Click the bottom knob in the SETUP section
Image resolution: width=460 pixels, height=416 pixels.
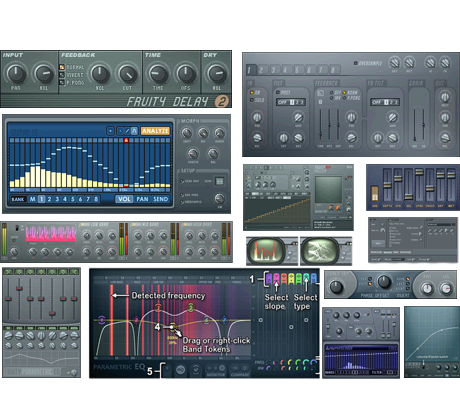tap(219, 198)
